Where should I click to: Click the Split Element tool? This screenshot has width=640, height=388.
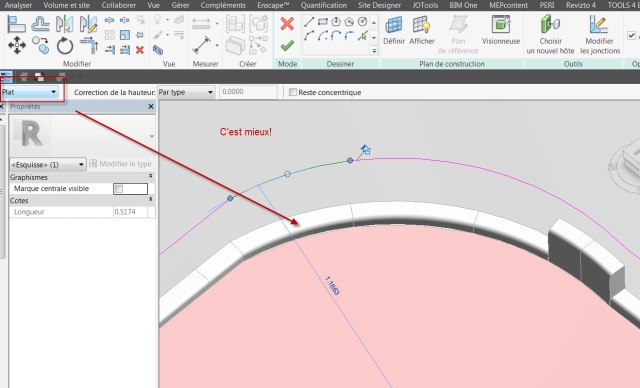coord(109,20)
